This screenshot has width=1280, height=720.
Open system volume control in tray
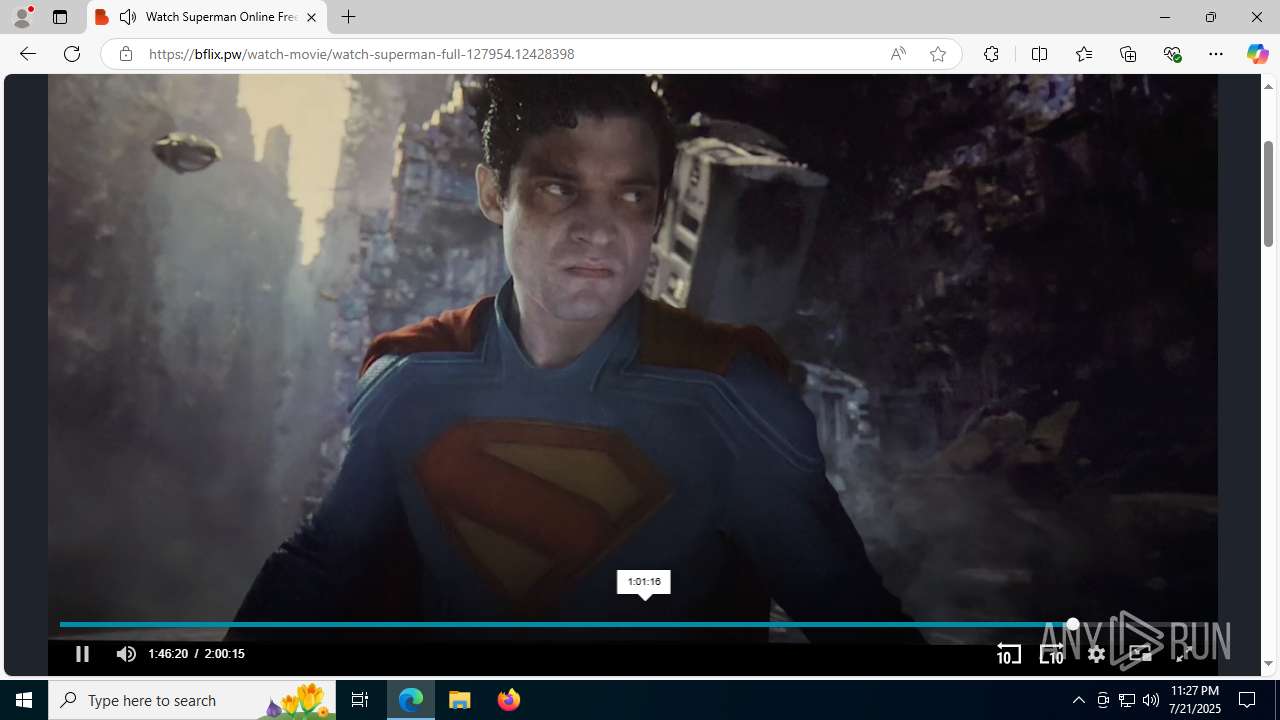pyautogui.click(x=1150, y=700)
